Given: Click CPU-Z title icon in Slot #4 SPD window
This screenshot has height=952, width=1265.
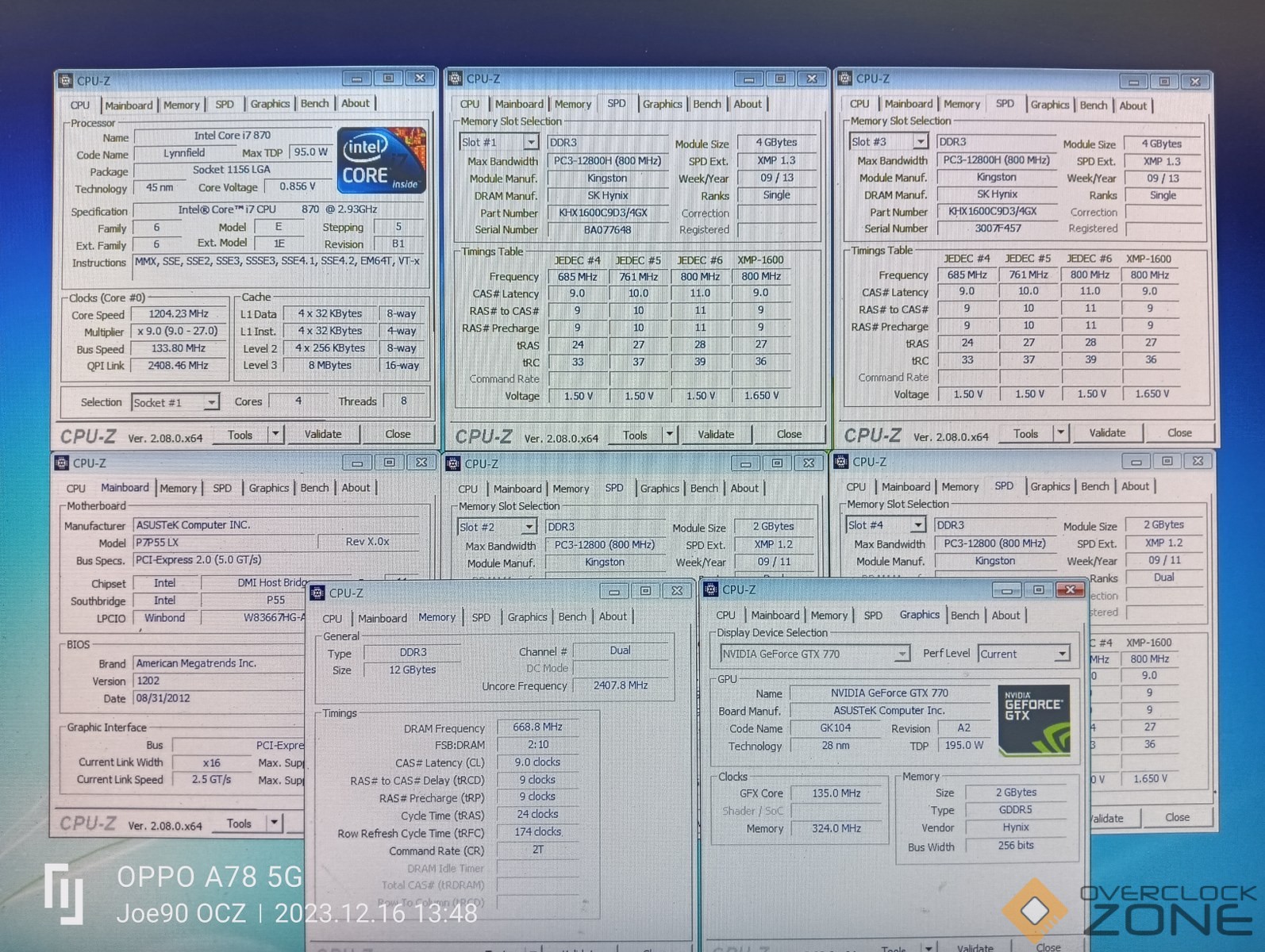Looking at the screenshot, I should pos(841,461).
